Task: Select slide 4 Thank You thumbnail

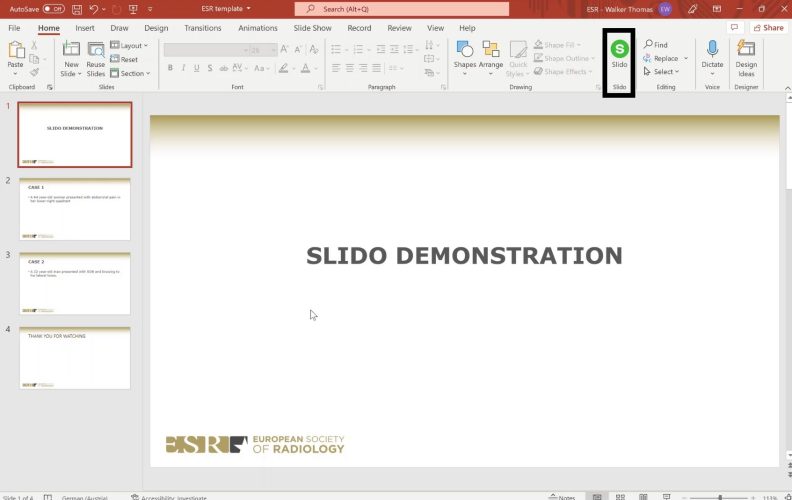Action: point(75,358)
